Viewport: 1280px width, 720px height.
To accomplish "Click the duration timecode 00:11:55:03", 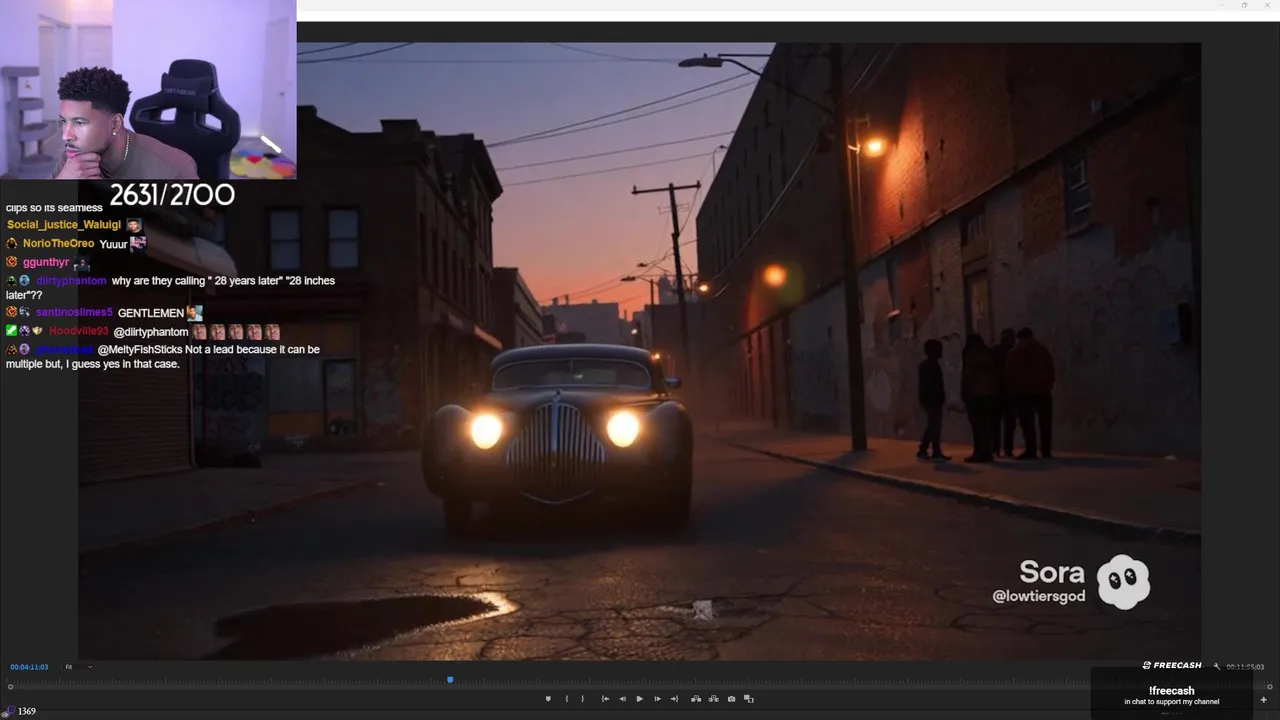I will tap(1245, 667).
